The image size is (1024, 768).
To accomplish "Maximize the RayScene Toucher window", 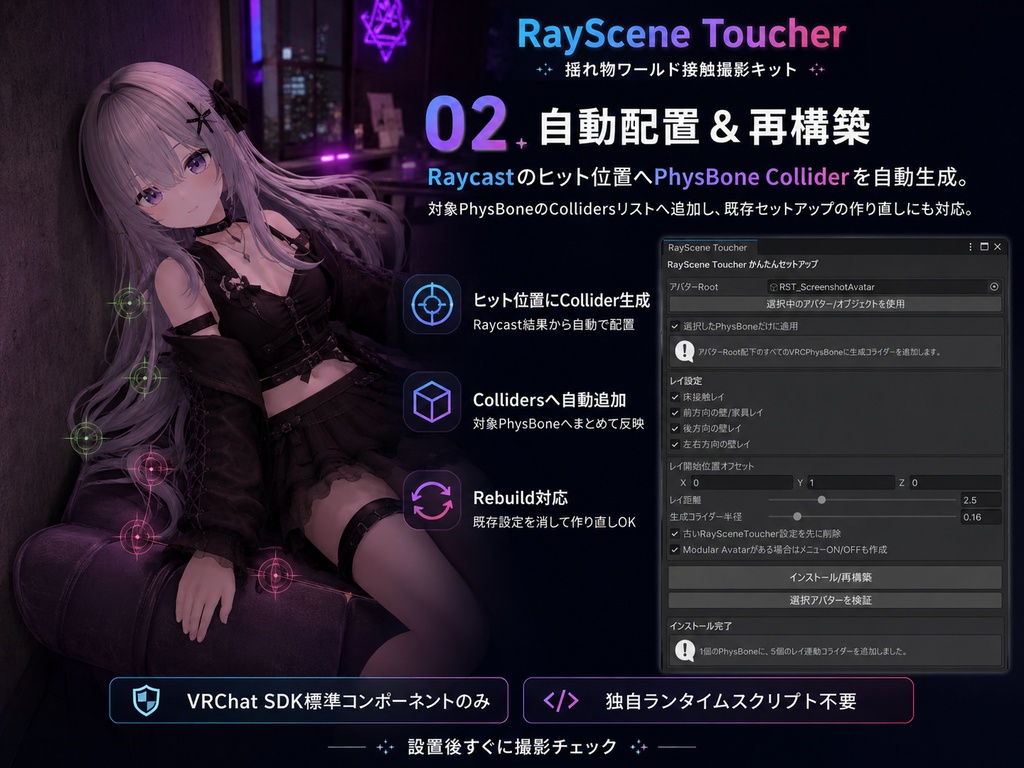I will pos(984,247).
